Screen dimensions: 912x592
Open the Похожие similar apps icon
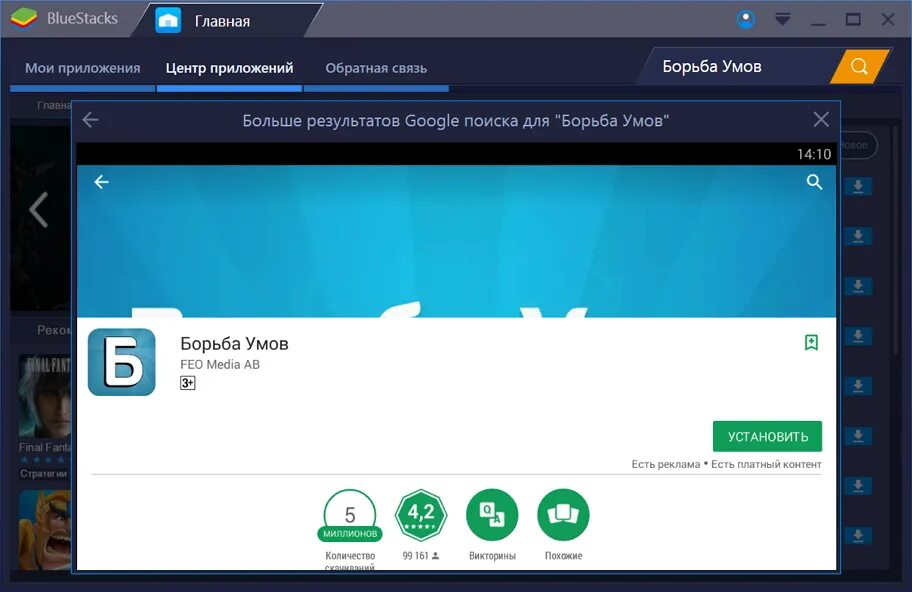[564, 515]
